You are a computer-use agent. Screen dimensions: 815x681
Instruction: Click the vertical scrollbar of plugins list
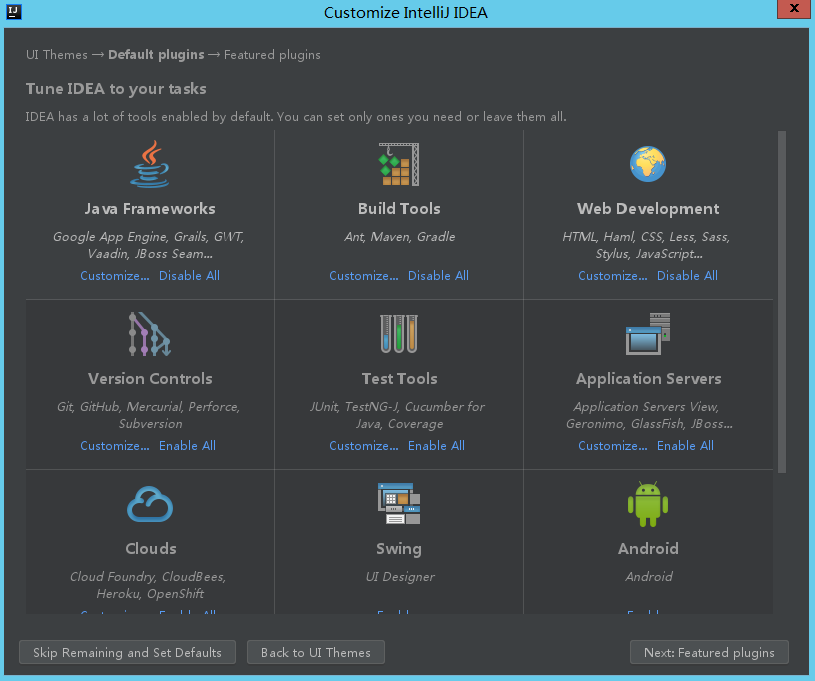tap(782, 302)
